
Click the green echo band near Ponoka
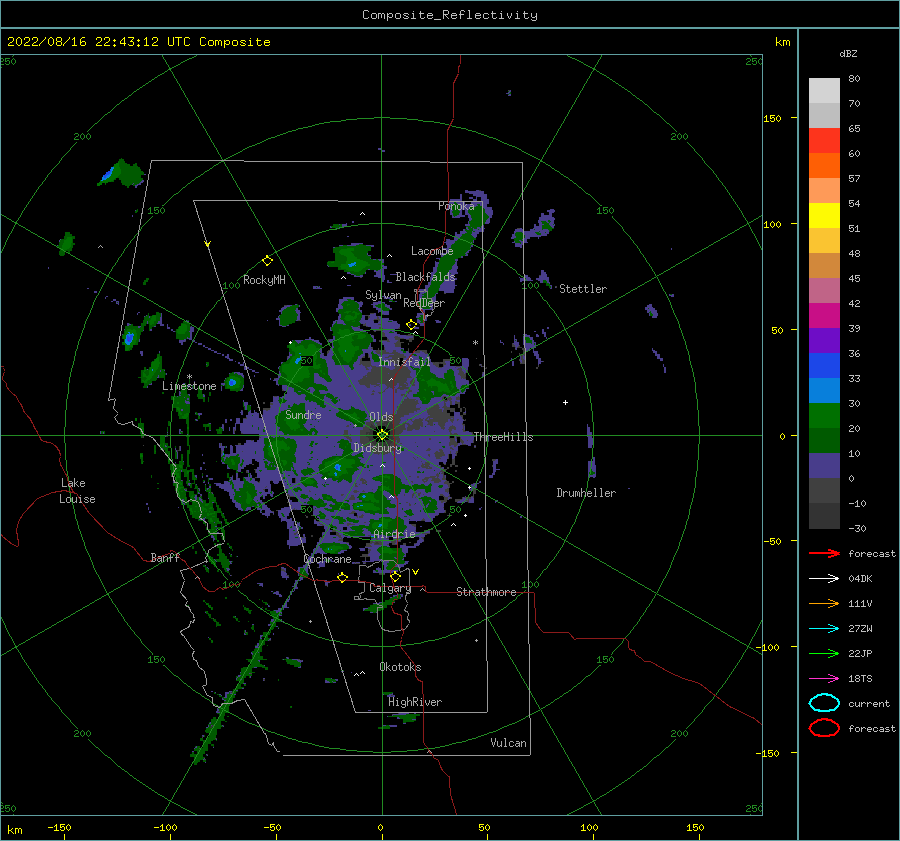pos(455,253)
